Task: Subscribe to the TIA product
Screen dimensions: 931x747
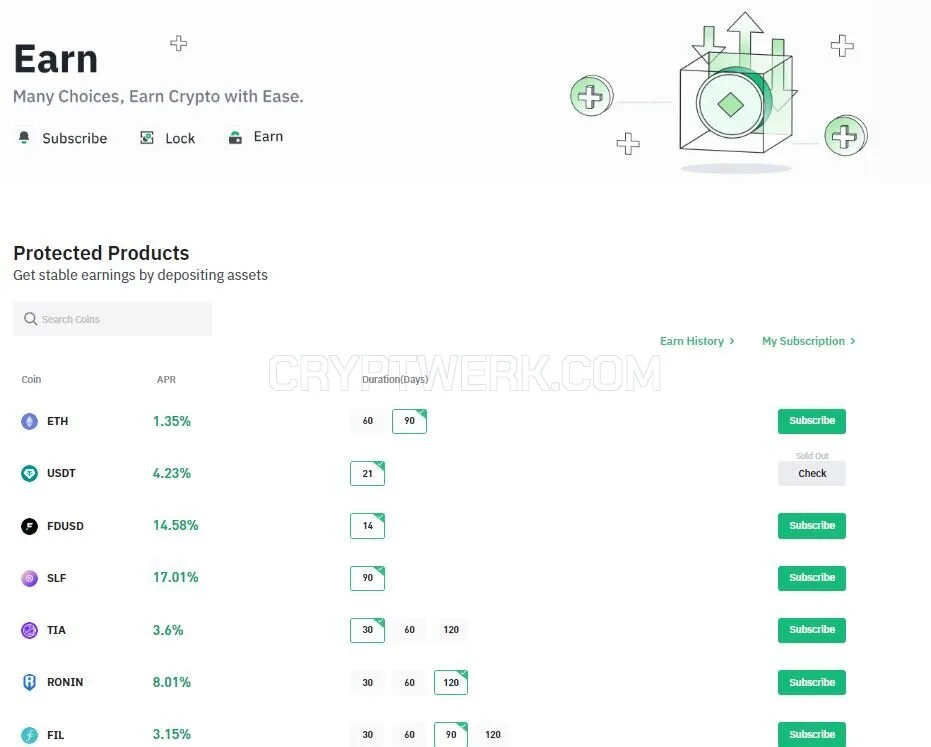Action: pyautogui.click(x=812, y=630)
